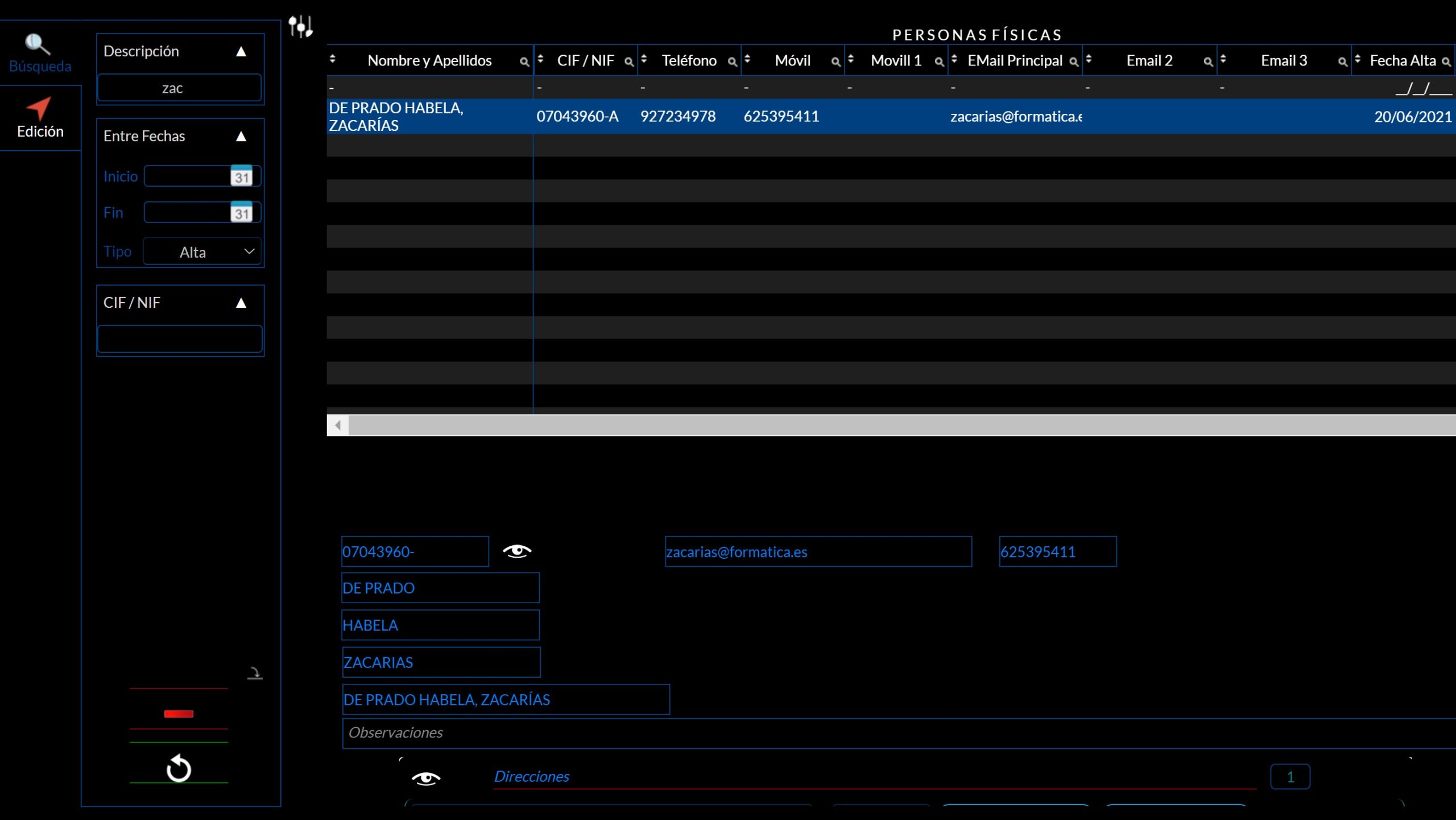The height and width of the screenshot is (820, 1456).
Task: Click sort arrows of Email 3 column
Action: pos(1223,59)
